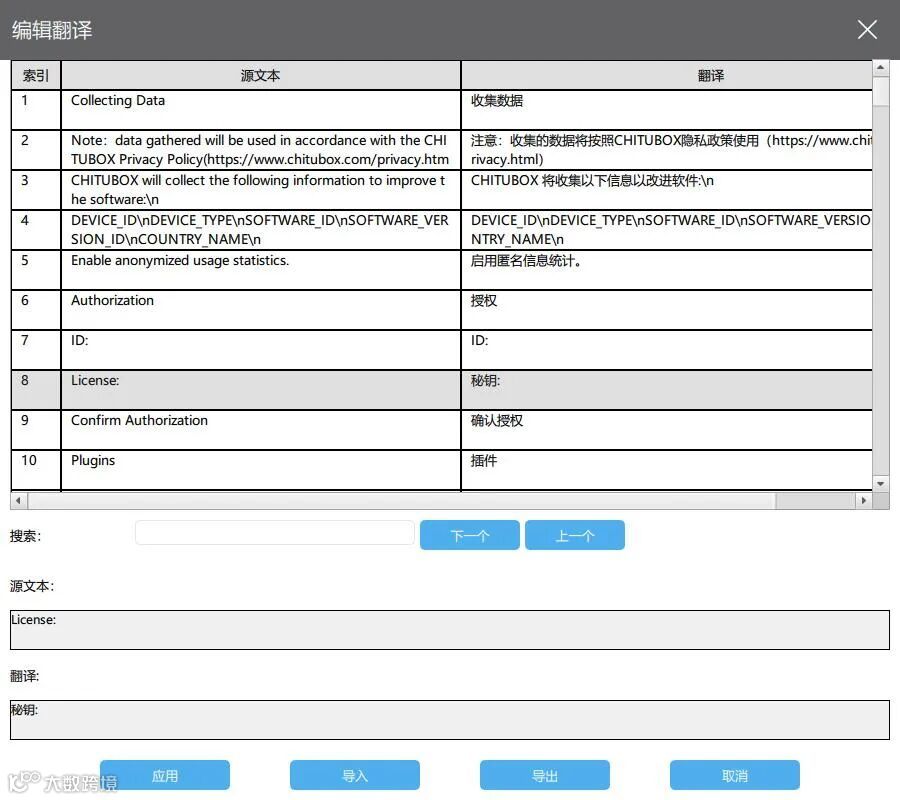Select source cell "Confirm Authorization"
This screenshot has width=900, height=800.
(x=261, y=430)
